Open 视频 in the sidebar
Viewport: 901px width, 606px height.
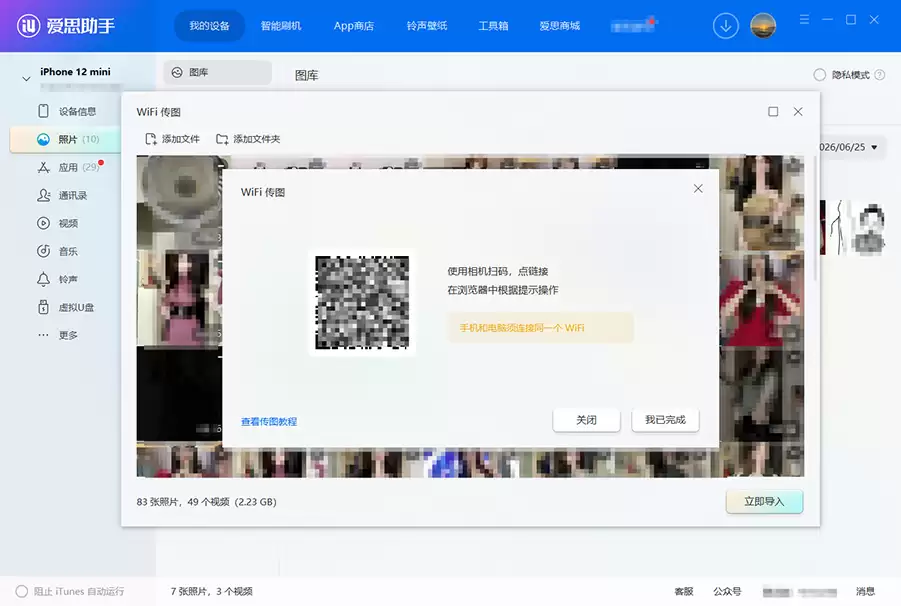click(x=57, y=223)
